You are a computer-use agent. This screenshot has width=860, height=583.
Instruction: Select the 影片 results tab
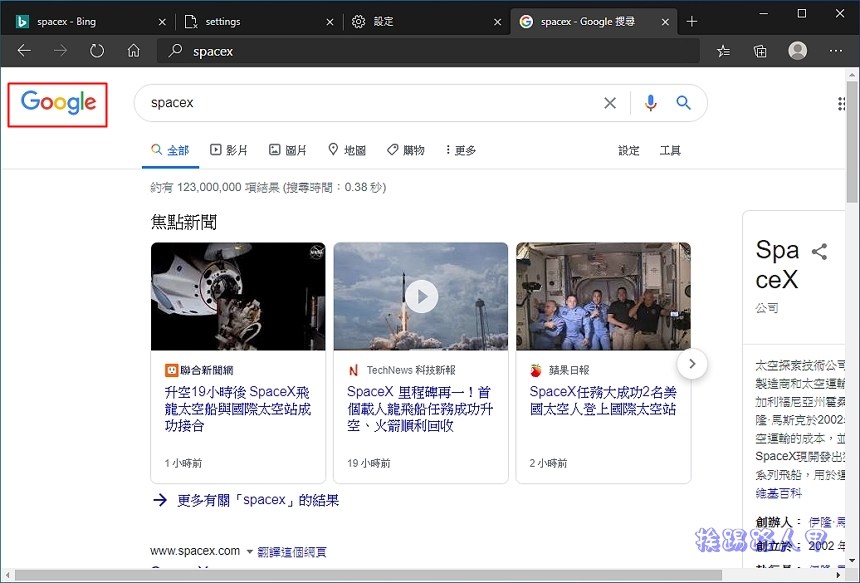coord(229,150)
